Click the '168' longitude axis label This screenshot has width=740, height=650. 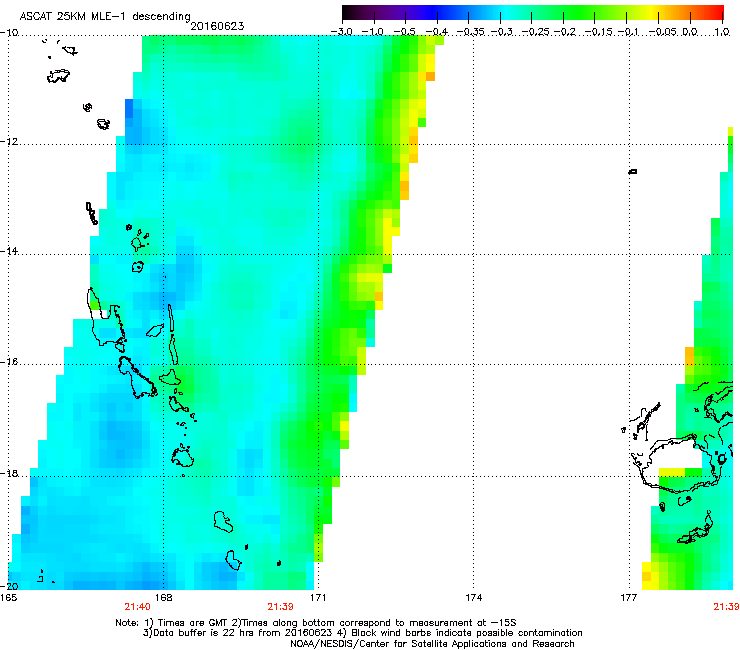pos(163,598)
